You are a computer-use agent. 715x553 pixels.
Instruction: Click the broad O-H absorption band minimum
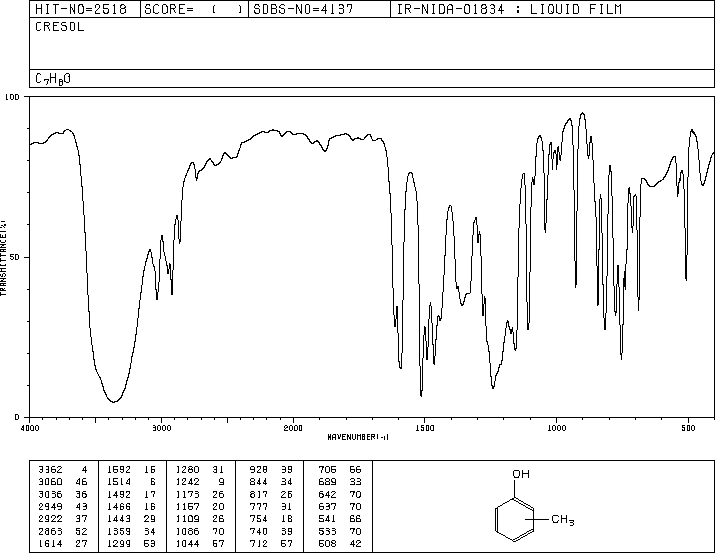[x=114, y=402]
